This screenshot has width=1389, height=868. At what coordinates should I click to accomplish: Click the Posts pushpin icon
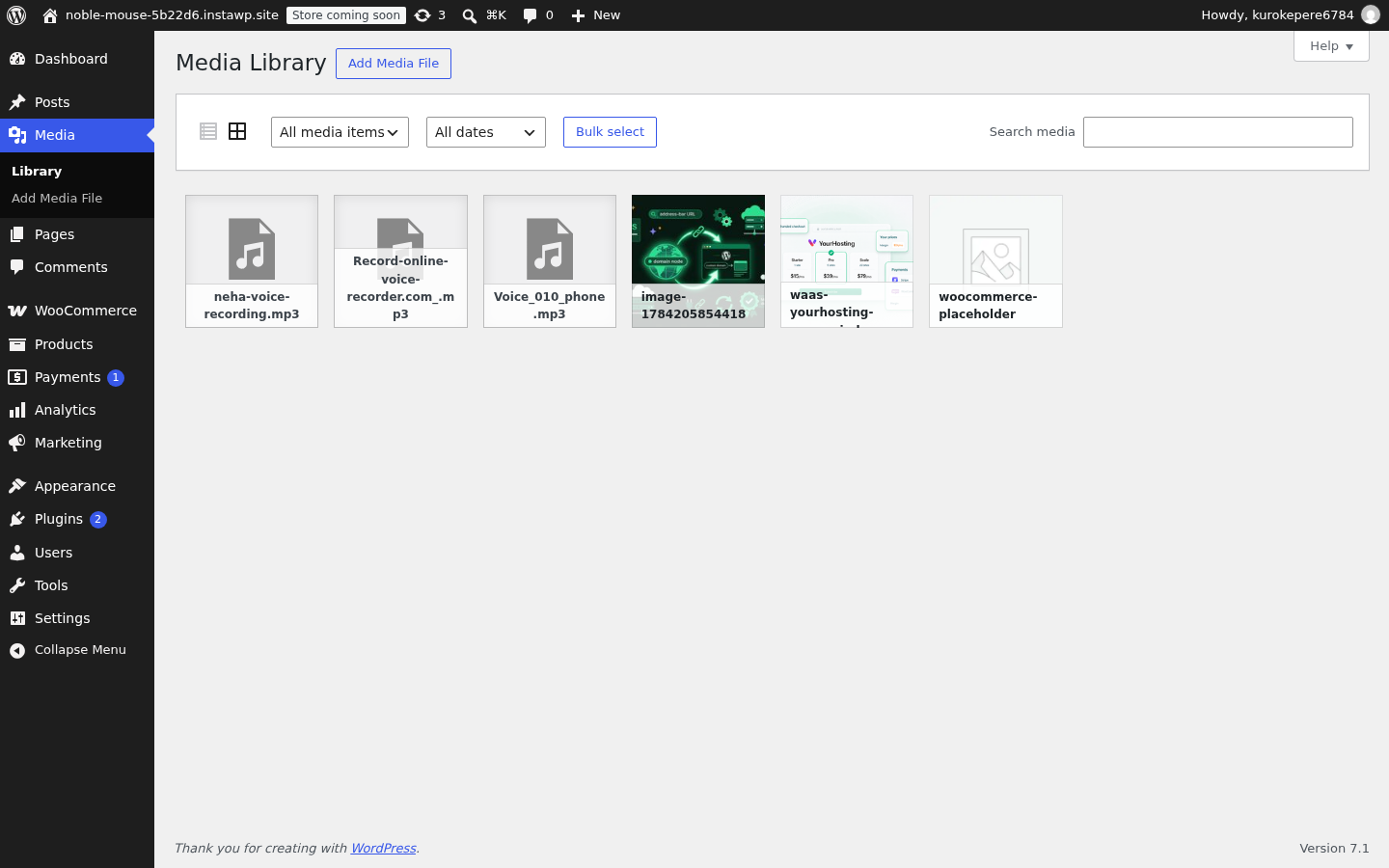coord(17,102)
